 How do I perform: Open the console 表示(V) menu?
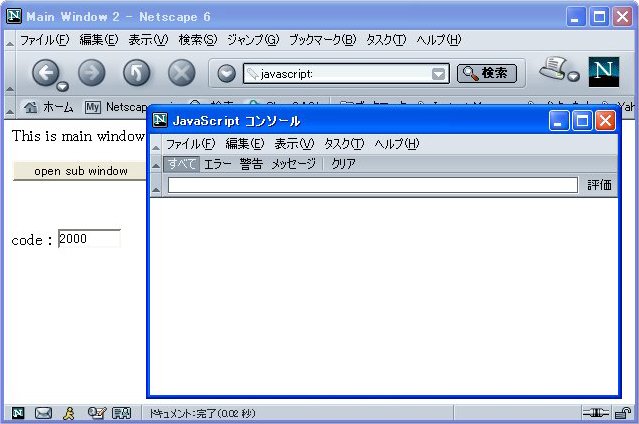294,144
